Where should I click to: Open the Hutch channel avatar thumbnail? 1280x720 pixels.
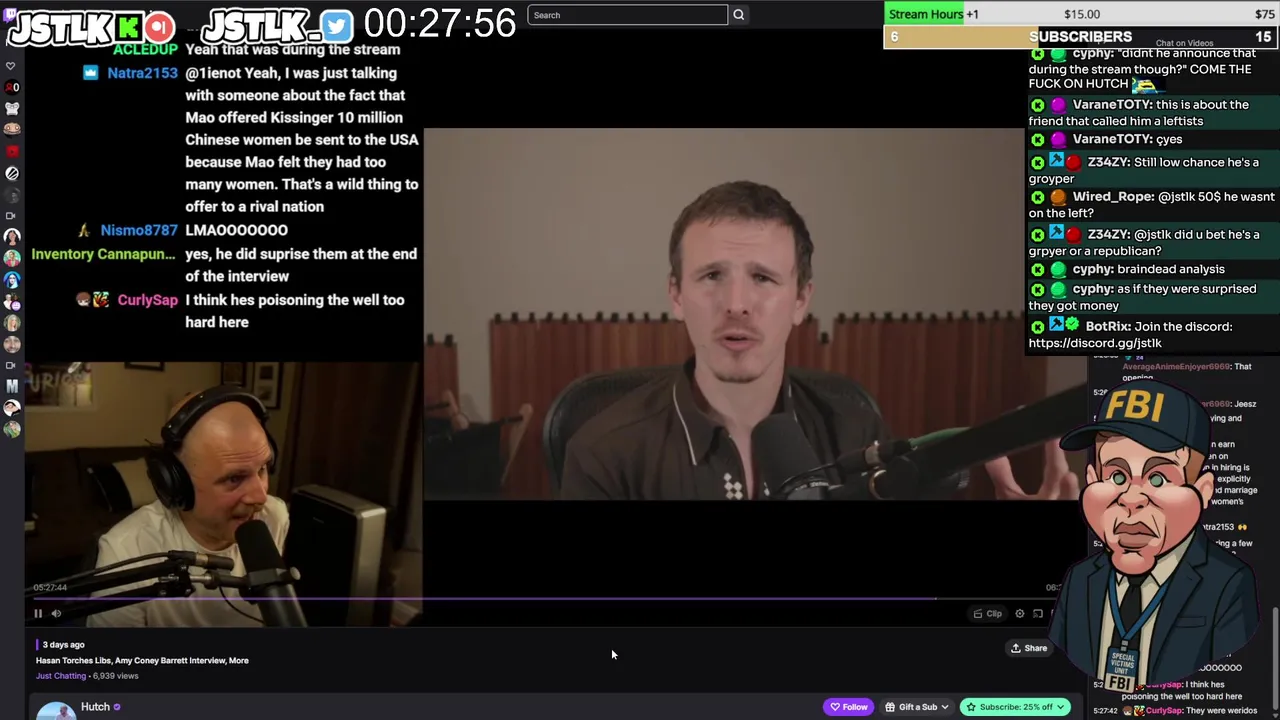56,710
